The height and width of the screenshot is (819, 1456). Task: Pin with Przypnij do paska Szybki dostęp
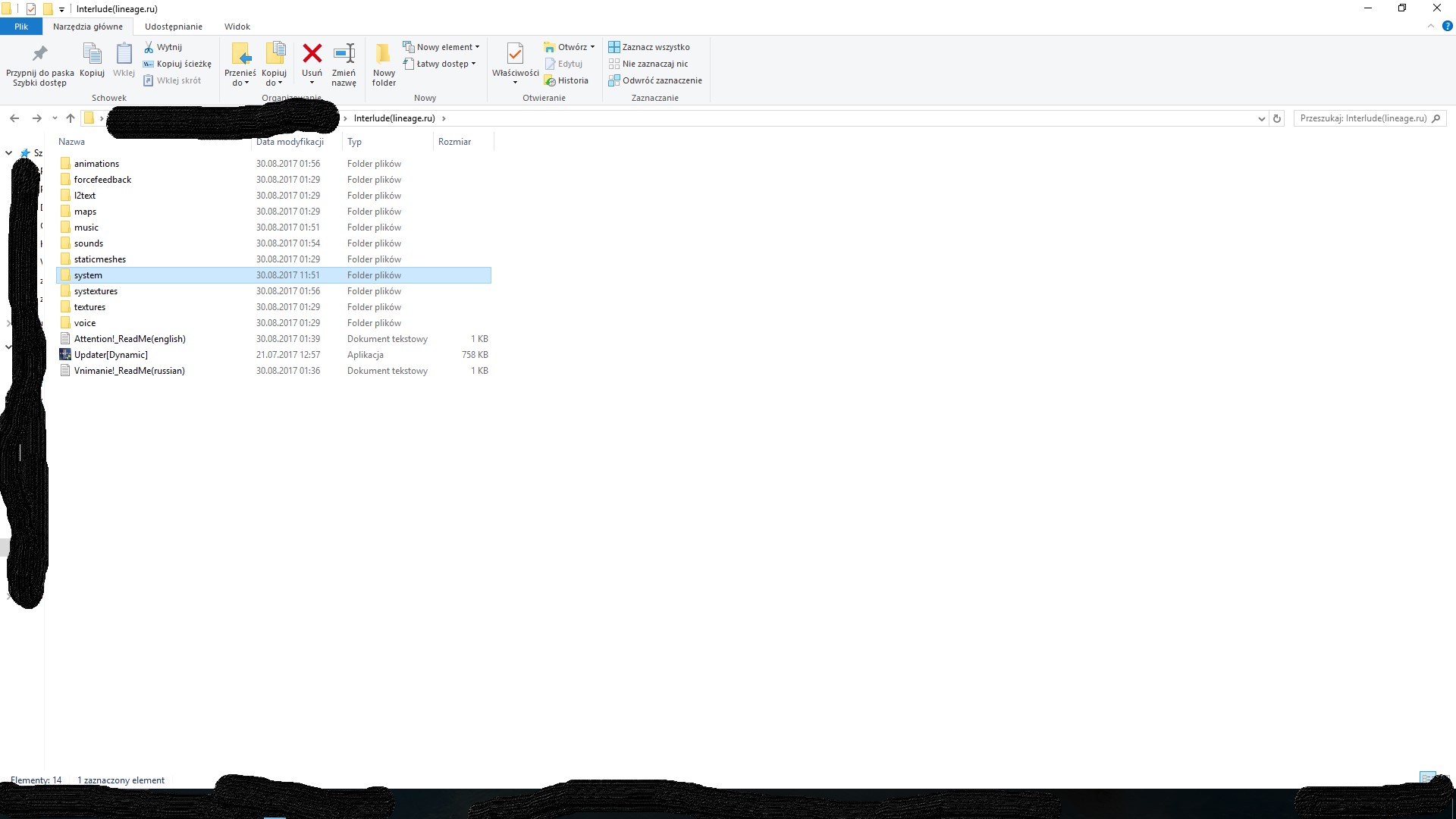pos(39,54)
